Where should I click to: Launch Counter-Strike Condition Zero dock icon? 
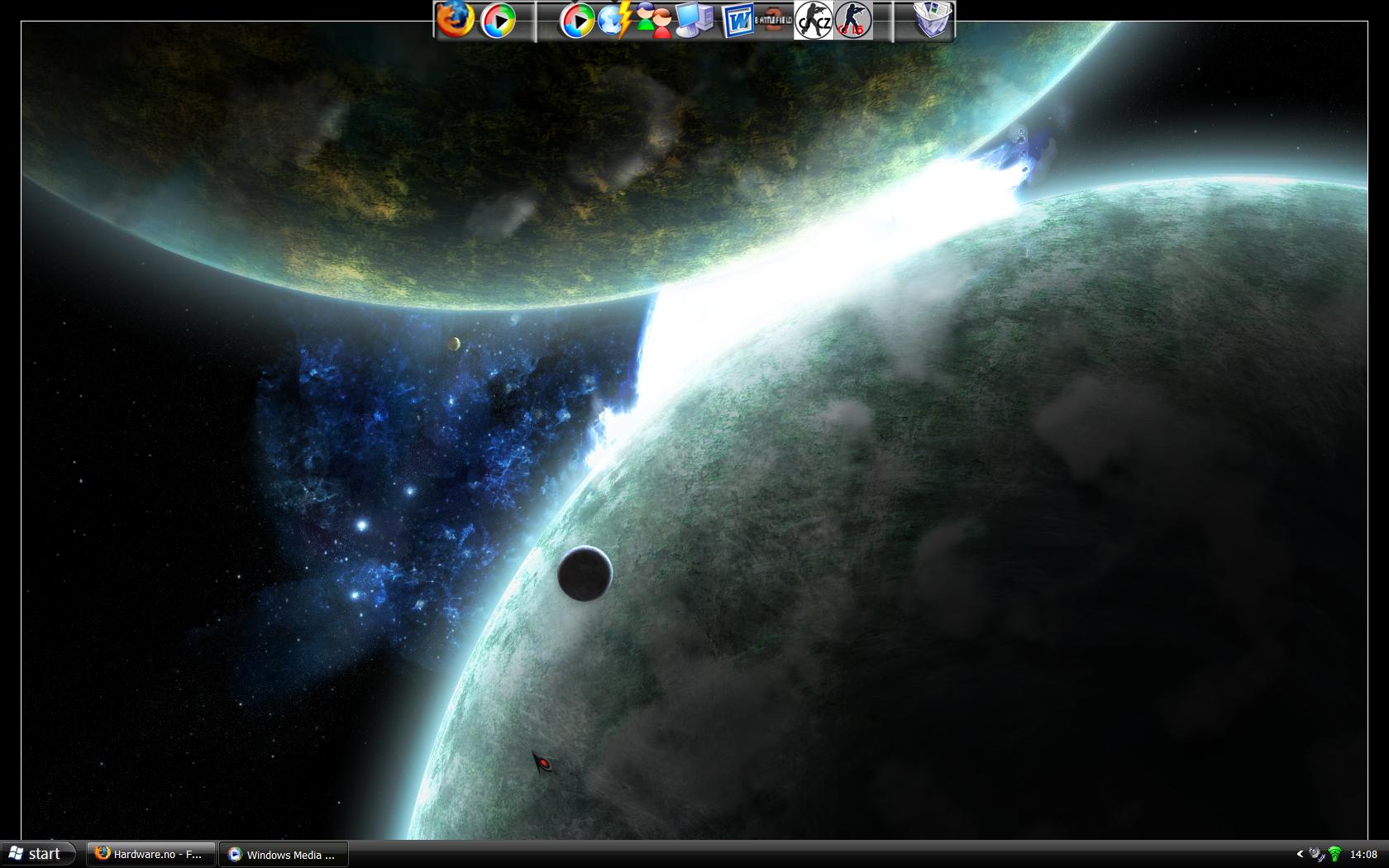click(814, 20)
